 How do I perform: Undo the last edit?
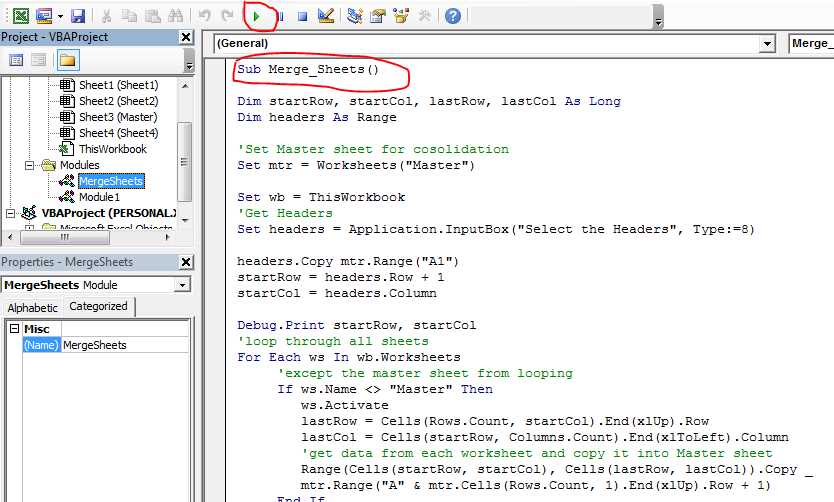tap(204, 16)
